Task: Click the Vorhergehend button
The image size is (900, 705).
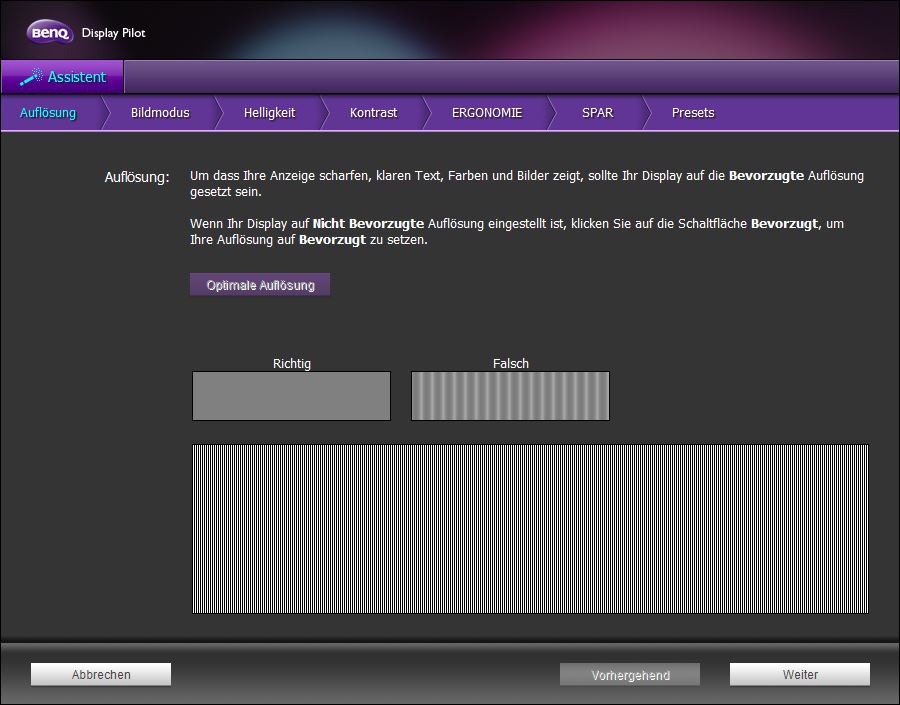Action: point(630,675)
